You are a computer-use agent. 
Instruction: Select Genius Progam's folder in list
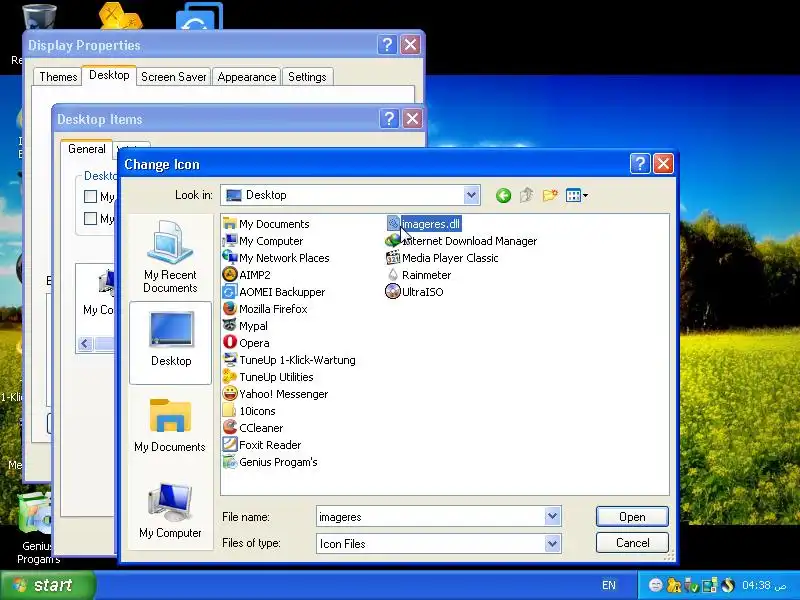click(x=270, y=462)
